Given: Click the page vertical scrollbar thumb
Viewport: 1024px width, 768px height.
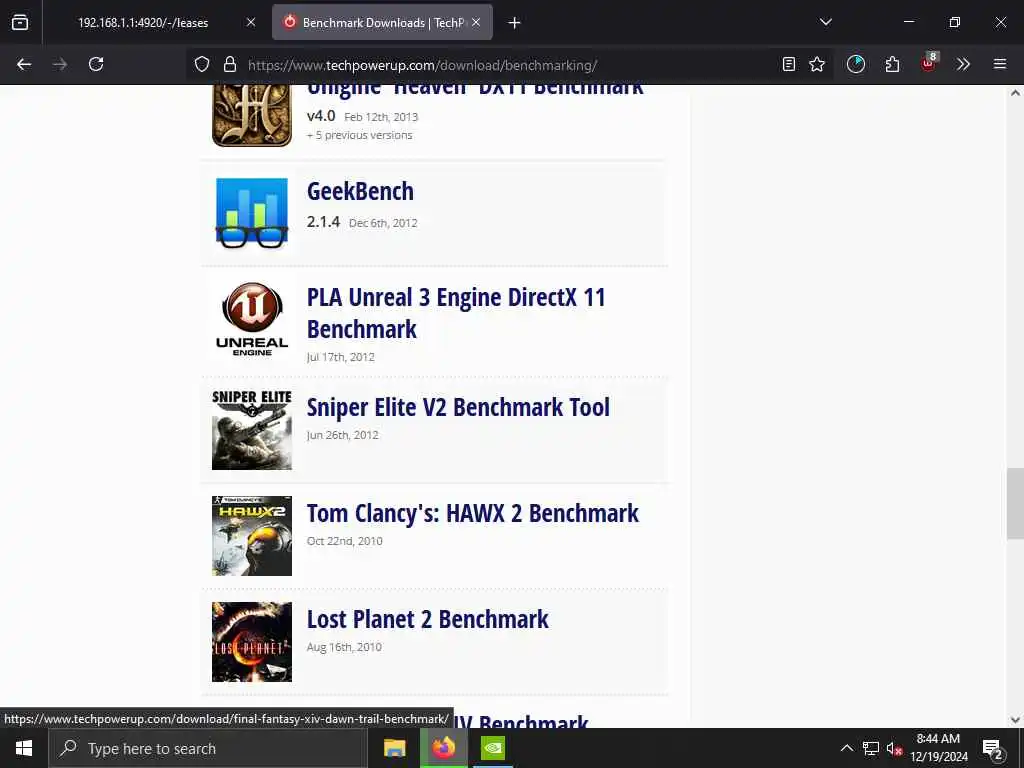Looking at the screenshot, I should (1015, 503).
